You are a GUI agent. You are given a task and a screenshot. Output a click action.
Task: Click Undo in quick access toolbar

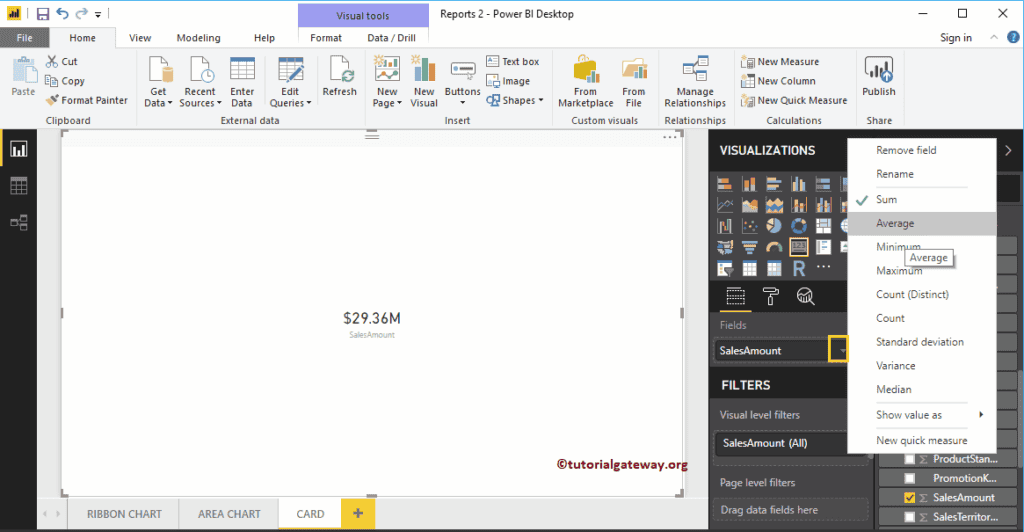62,14
